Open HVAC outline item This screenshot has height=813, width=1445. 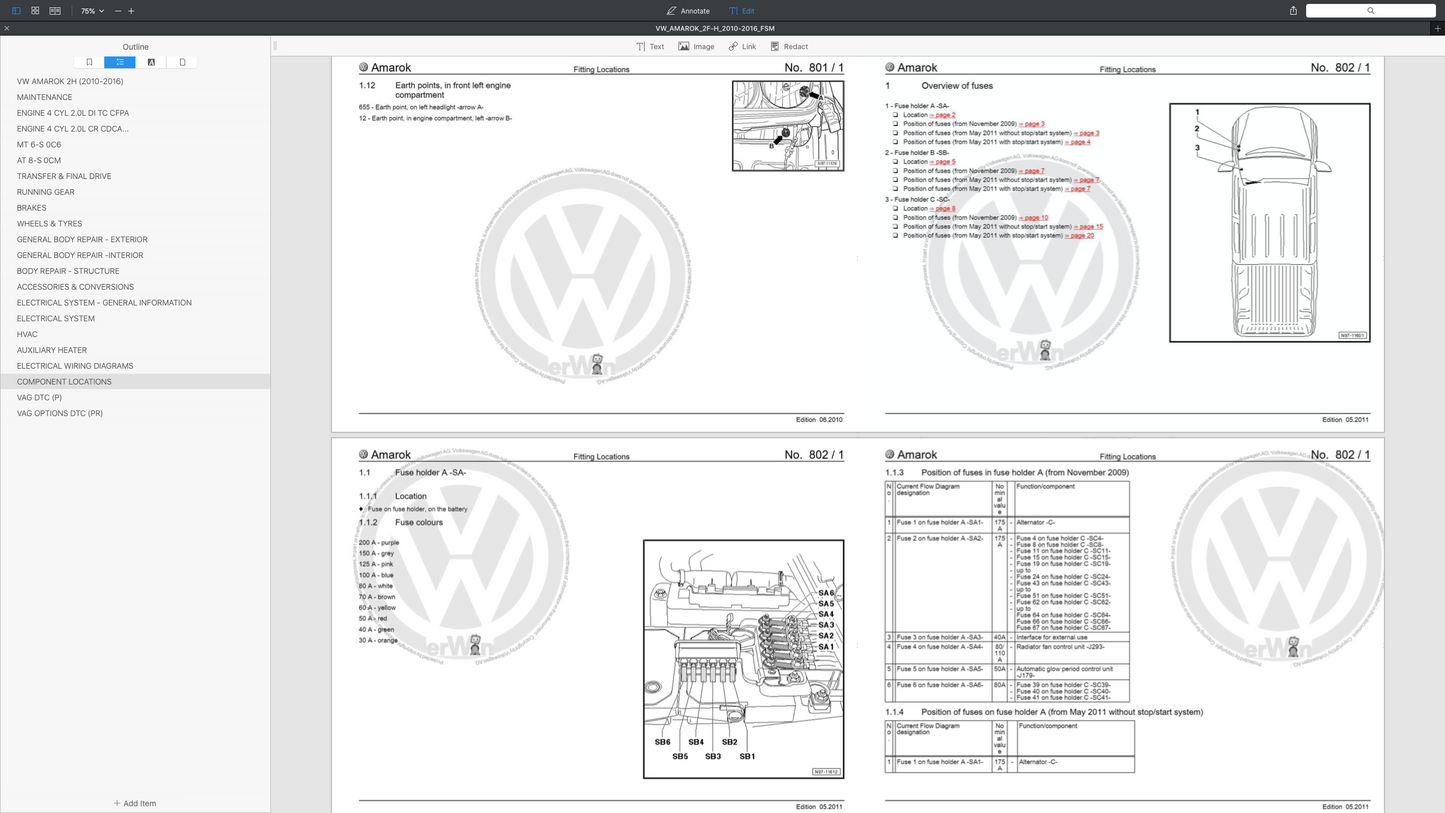click(x=27, y=334)
